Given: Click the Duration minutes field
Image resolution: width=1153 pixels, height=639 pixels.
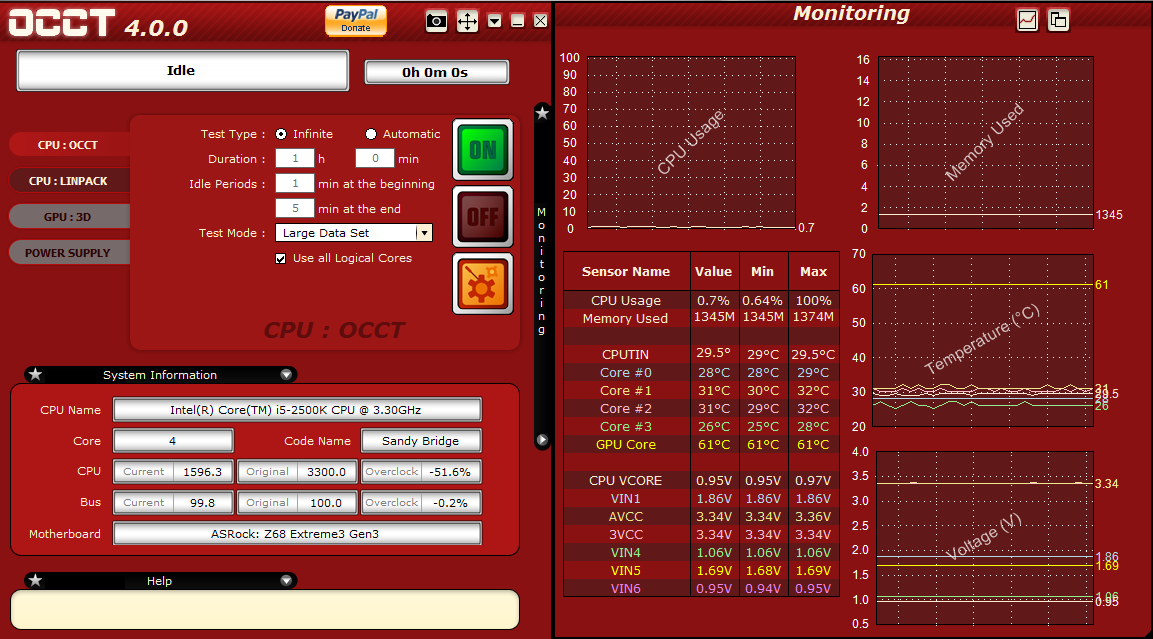Looking at the screenshot, I should (375, 158).
